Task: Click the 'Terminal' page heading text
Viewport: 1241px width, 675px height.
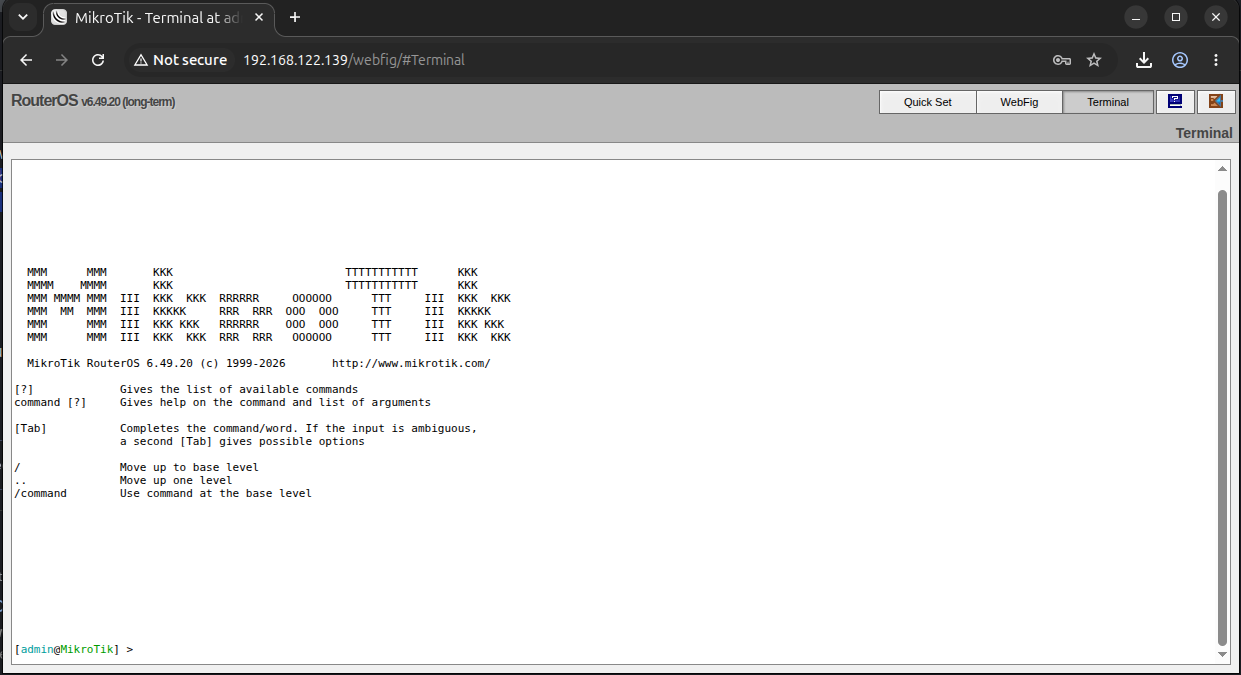Action: [1204, 133]
